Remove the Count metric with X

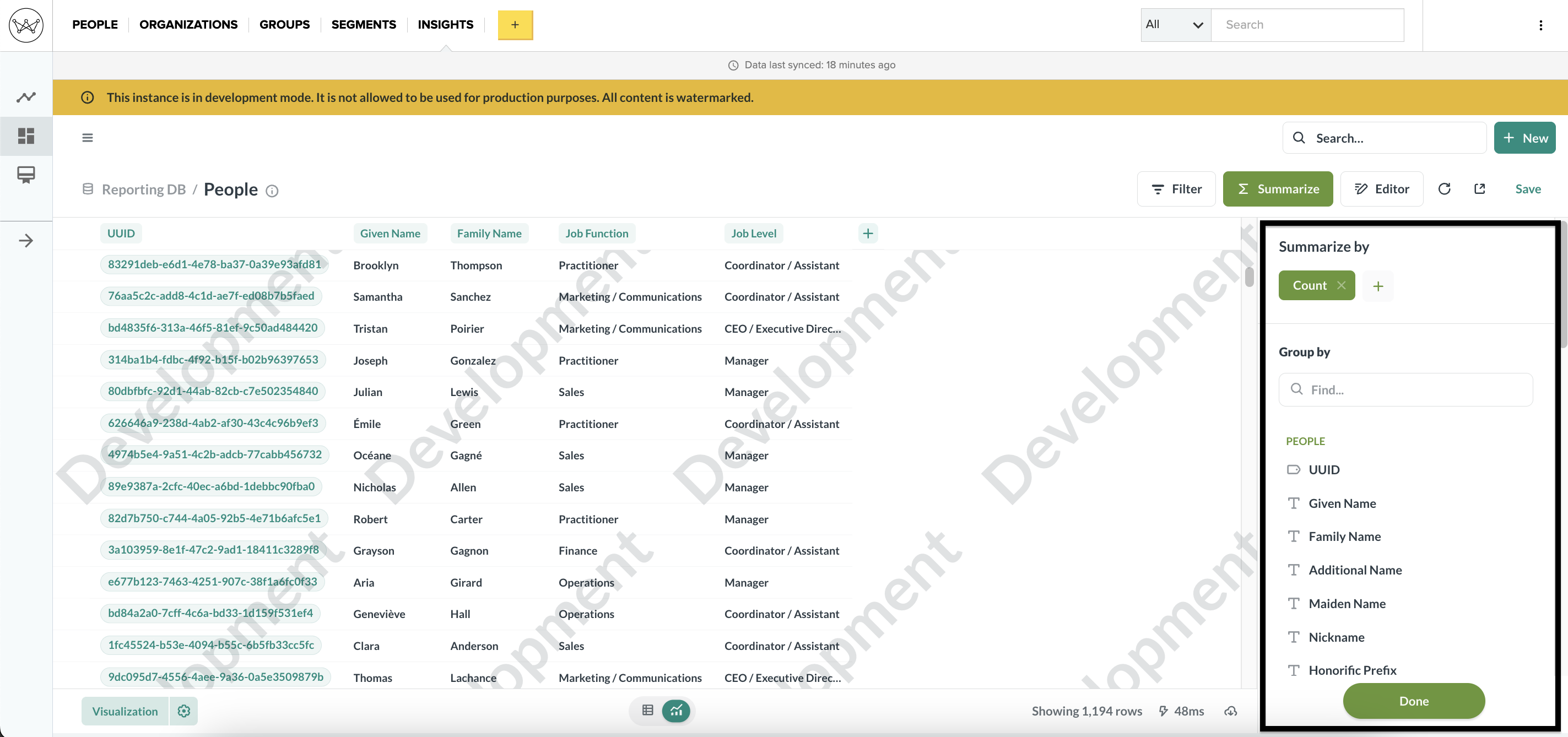1341,285
